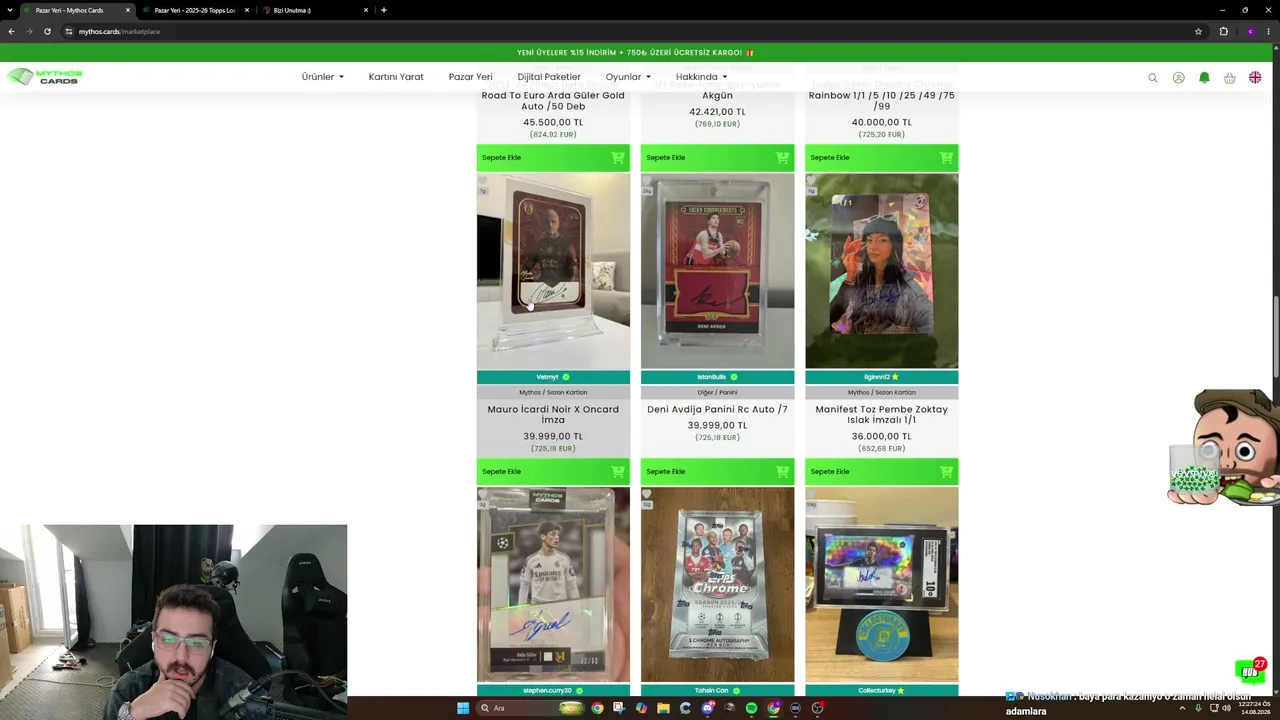Expand the Hakkında dropdown menu

(x=701, y=77)
